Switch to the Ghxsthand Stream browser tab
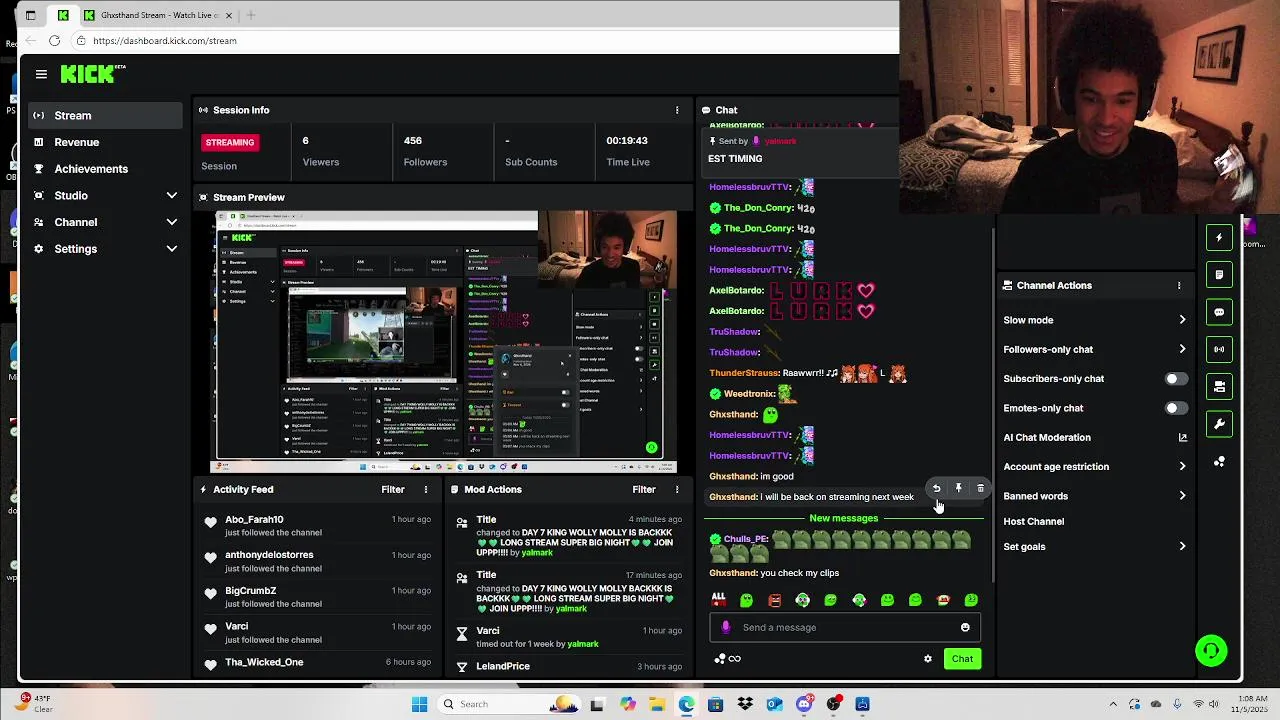 159,15
